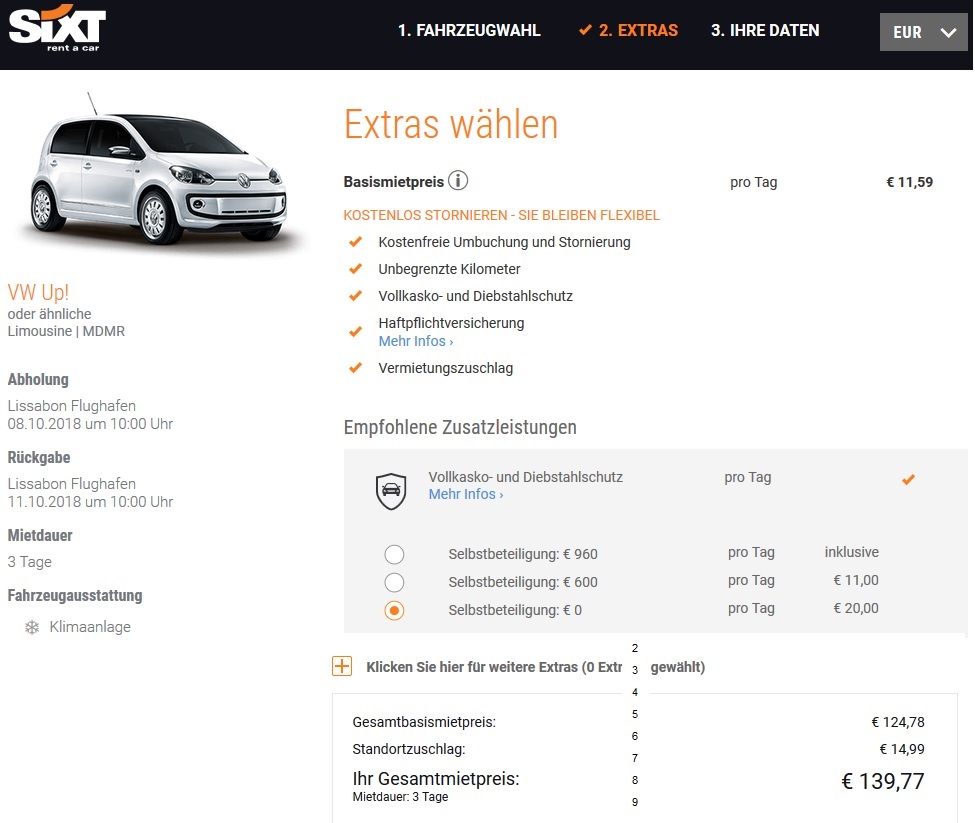Screen dimensions: 975x823
Task: Open Mehr Infos for Vollkasko- und Diebstahlschutz
Action: tap(465, 494)
